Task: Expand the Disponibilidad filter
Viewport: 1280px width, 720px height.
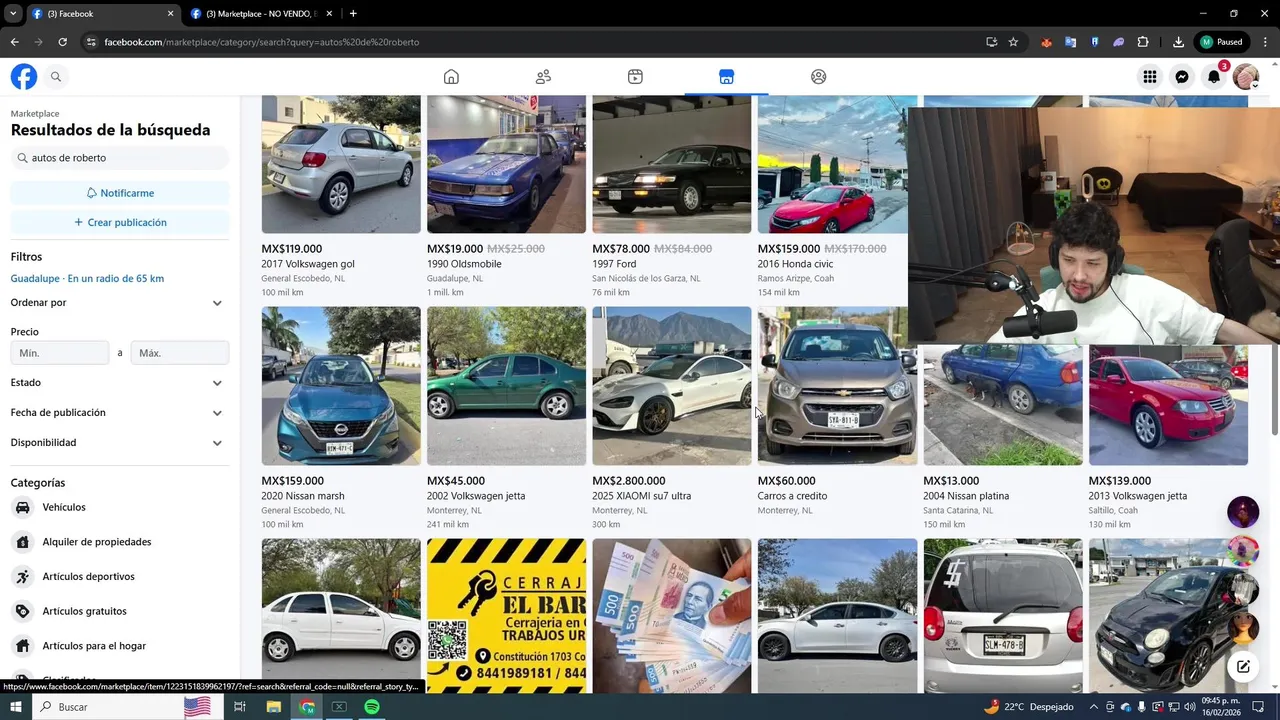Action: point(120,443)
